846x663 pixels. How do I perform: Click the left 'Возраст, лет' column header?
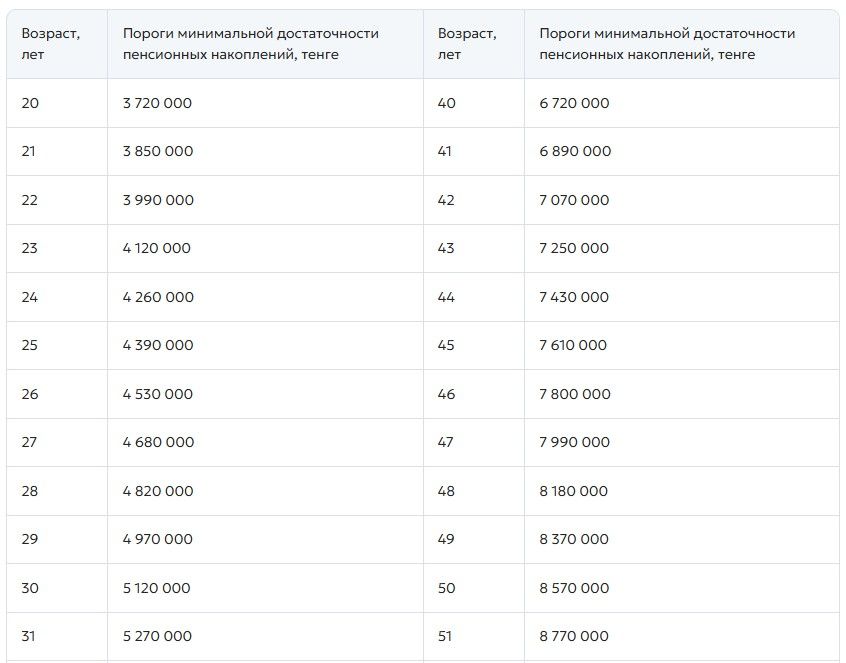click(51, 44)
